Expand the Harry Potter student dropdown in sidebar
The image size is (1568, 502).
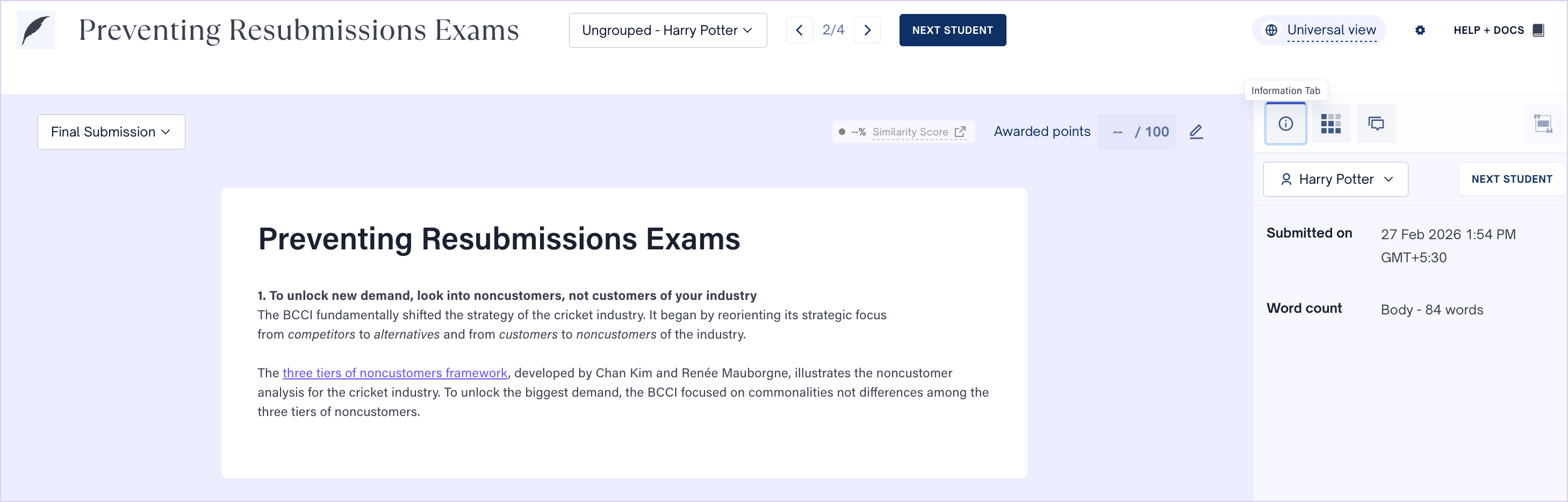tap(1335, 180)
